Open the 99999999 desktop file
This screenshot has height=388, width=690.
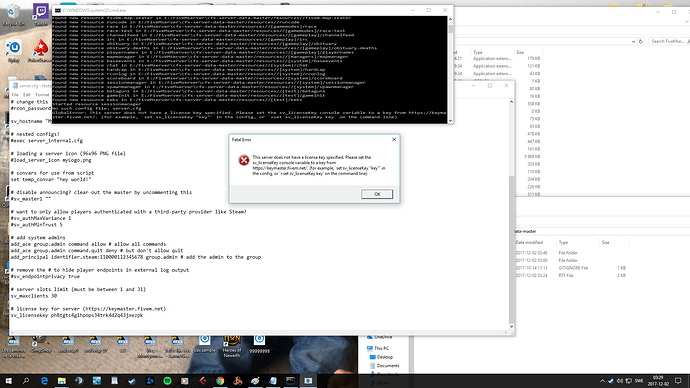tap(259, 344)
